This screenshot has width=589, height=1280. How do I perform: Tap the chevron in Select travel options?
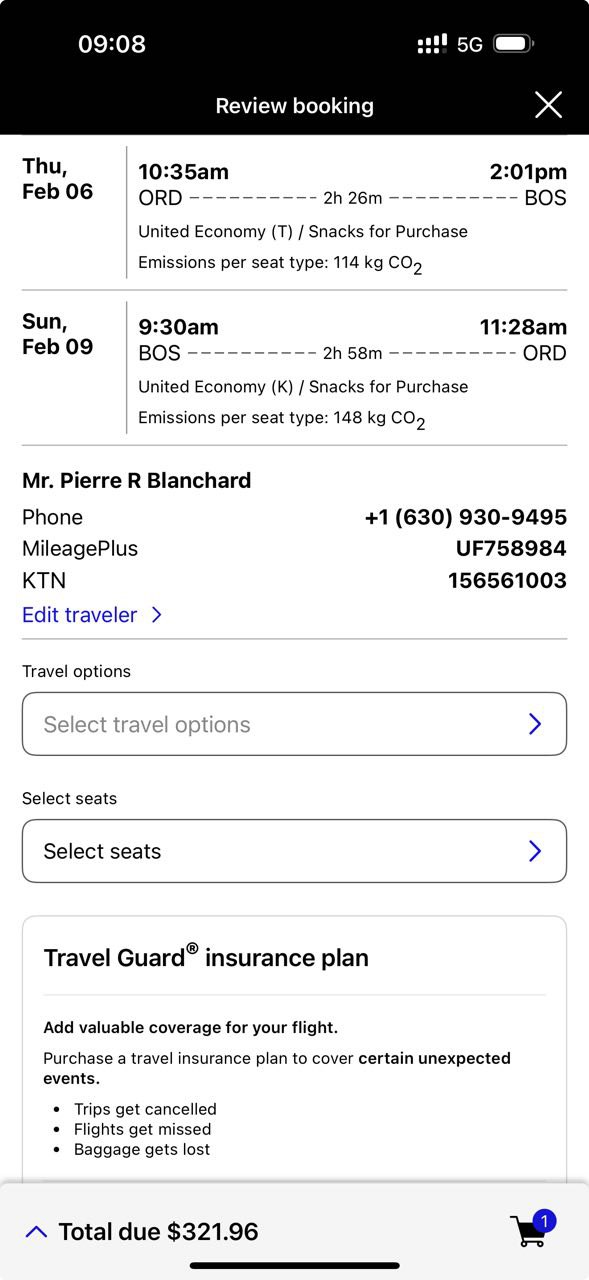(x=535, y=724)
